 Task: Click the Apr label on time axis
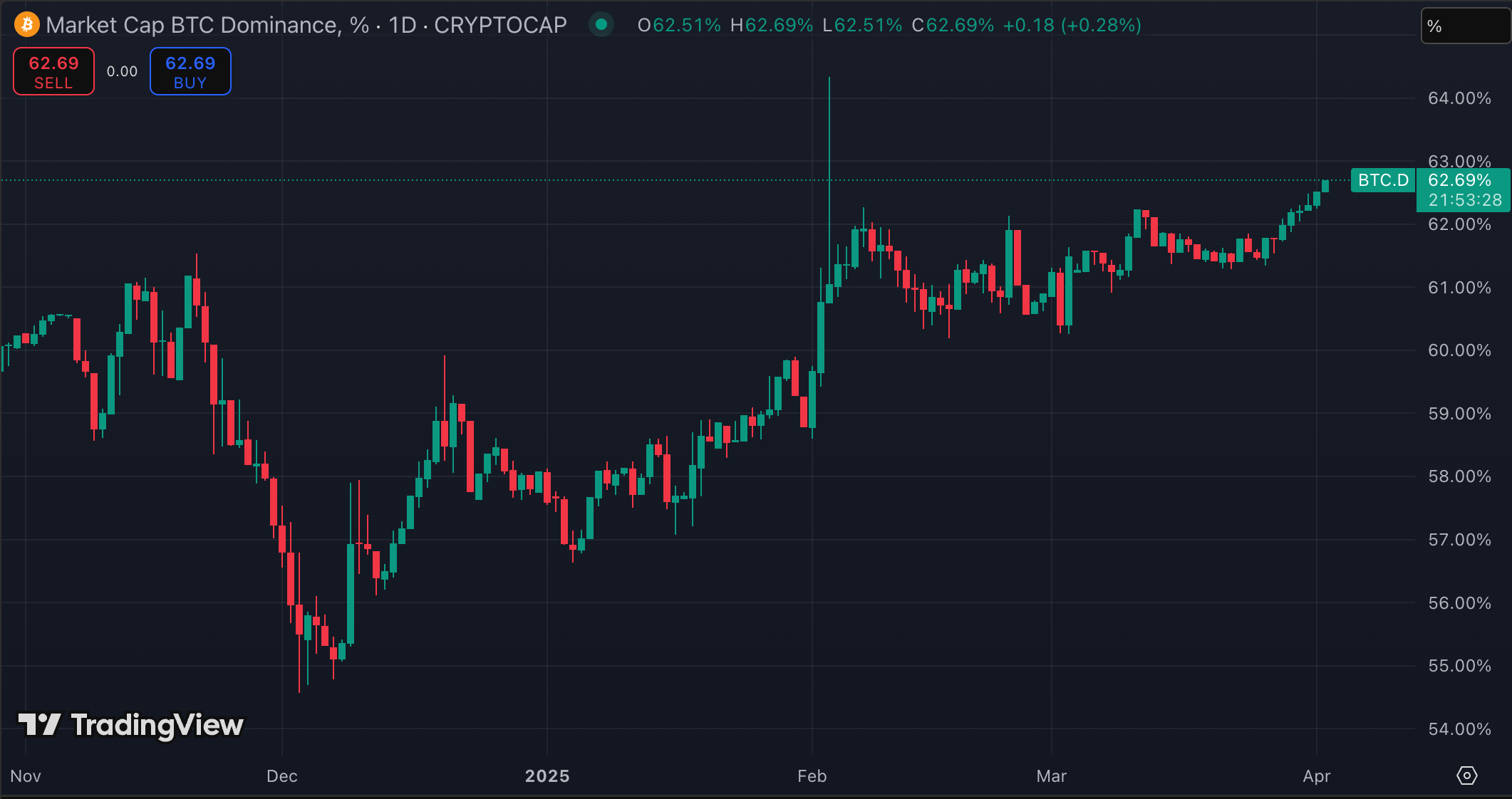click(1317, 776)
